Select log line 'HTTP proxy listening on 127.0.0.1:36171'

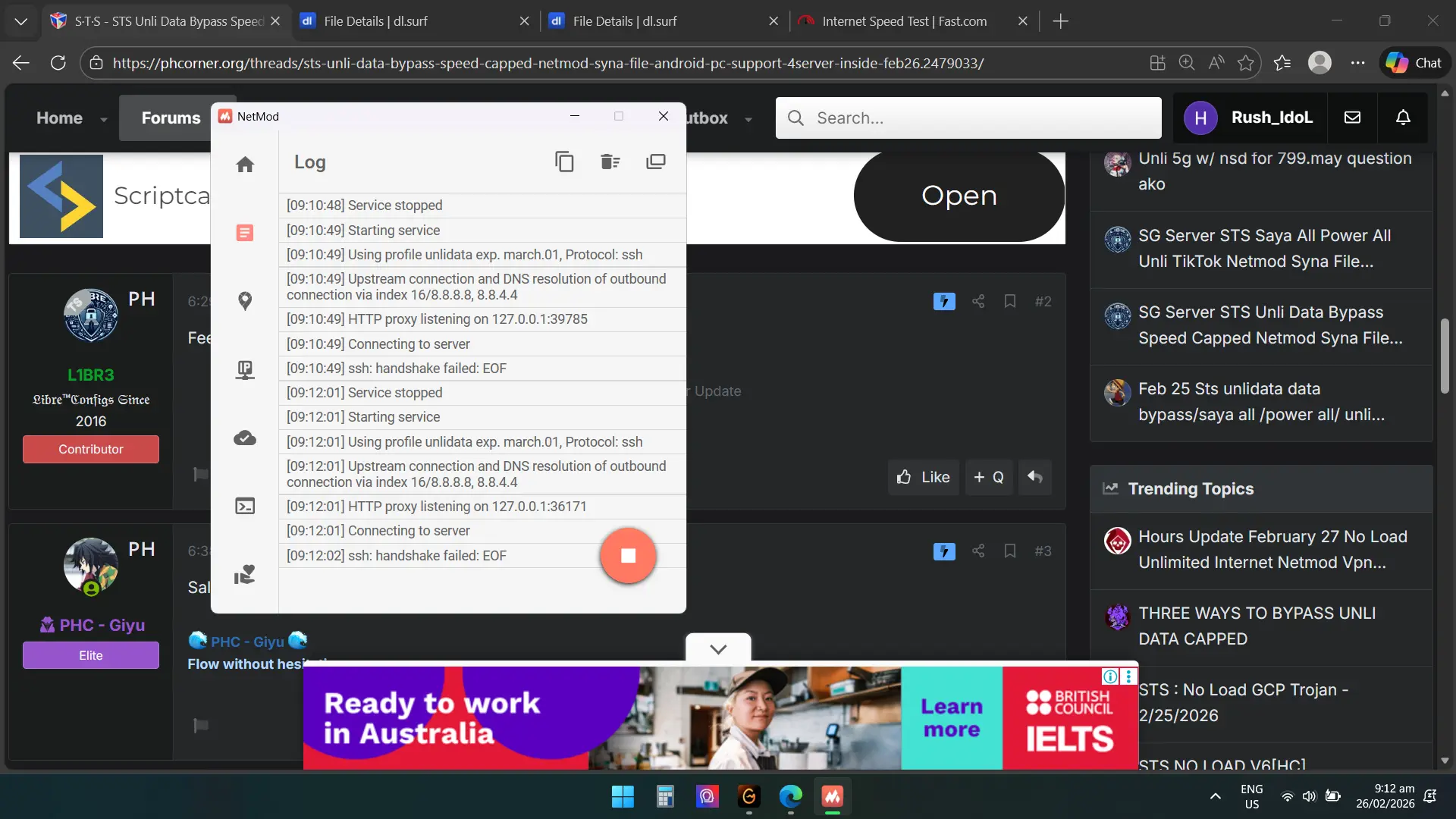pyautogui.click(x=482, y=507)
